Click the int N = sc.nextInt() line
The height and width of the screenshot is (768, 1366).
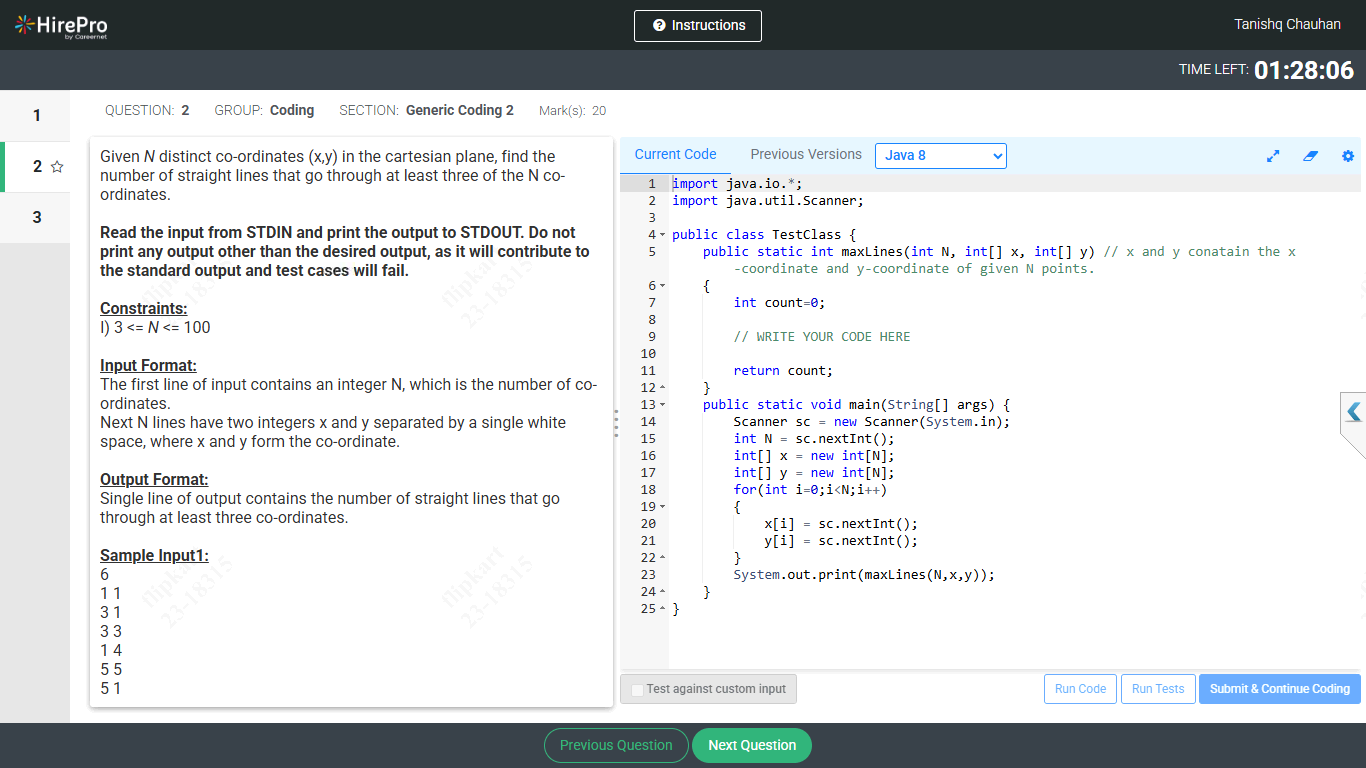(814, 439)
